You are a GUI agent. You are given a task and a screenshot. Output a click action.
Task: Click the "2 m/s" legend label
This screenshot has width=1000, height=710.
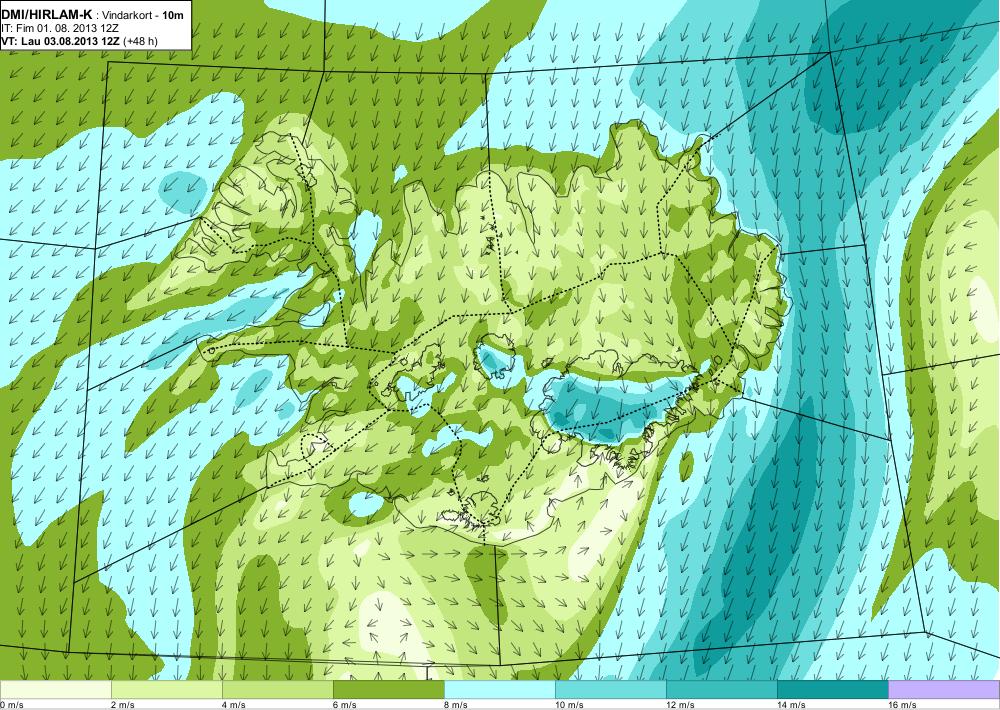(x=122, y=705)
